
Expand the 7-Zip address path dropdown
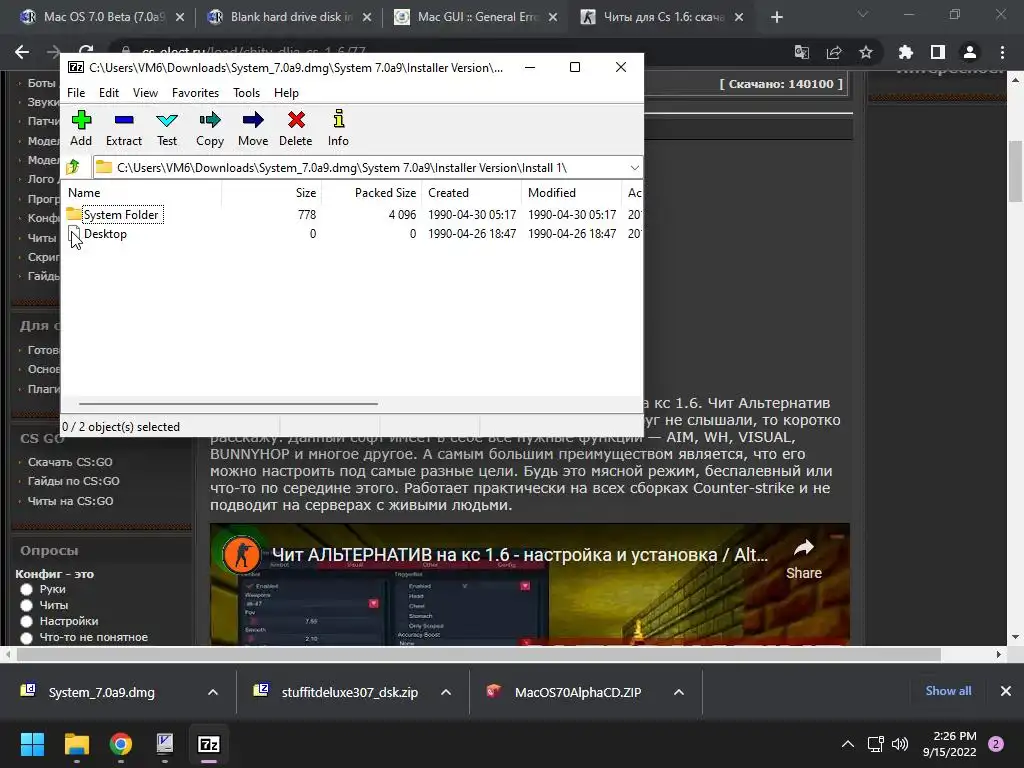[x=634, y=168]
